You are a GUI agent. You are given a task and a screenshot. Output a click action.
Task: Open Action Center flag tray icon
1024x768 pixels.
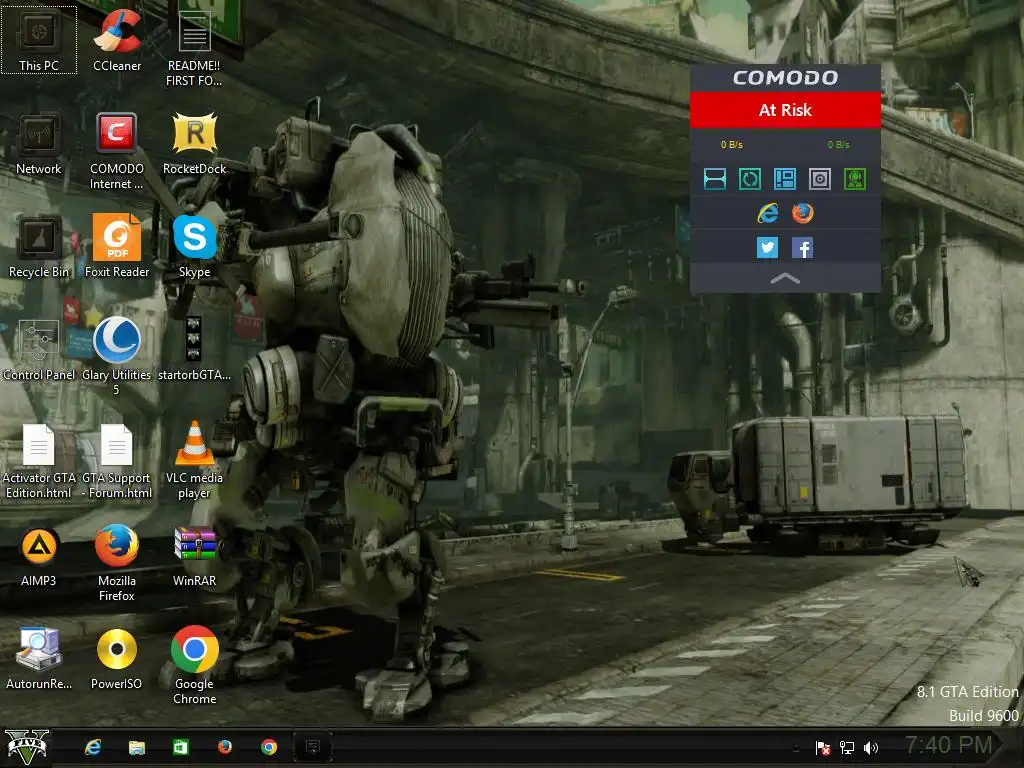point(823,748)
